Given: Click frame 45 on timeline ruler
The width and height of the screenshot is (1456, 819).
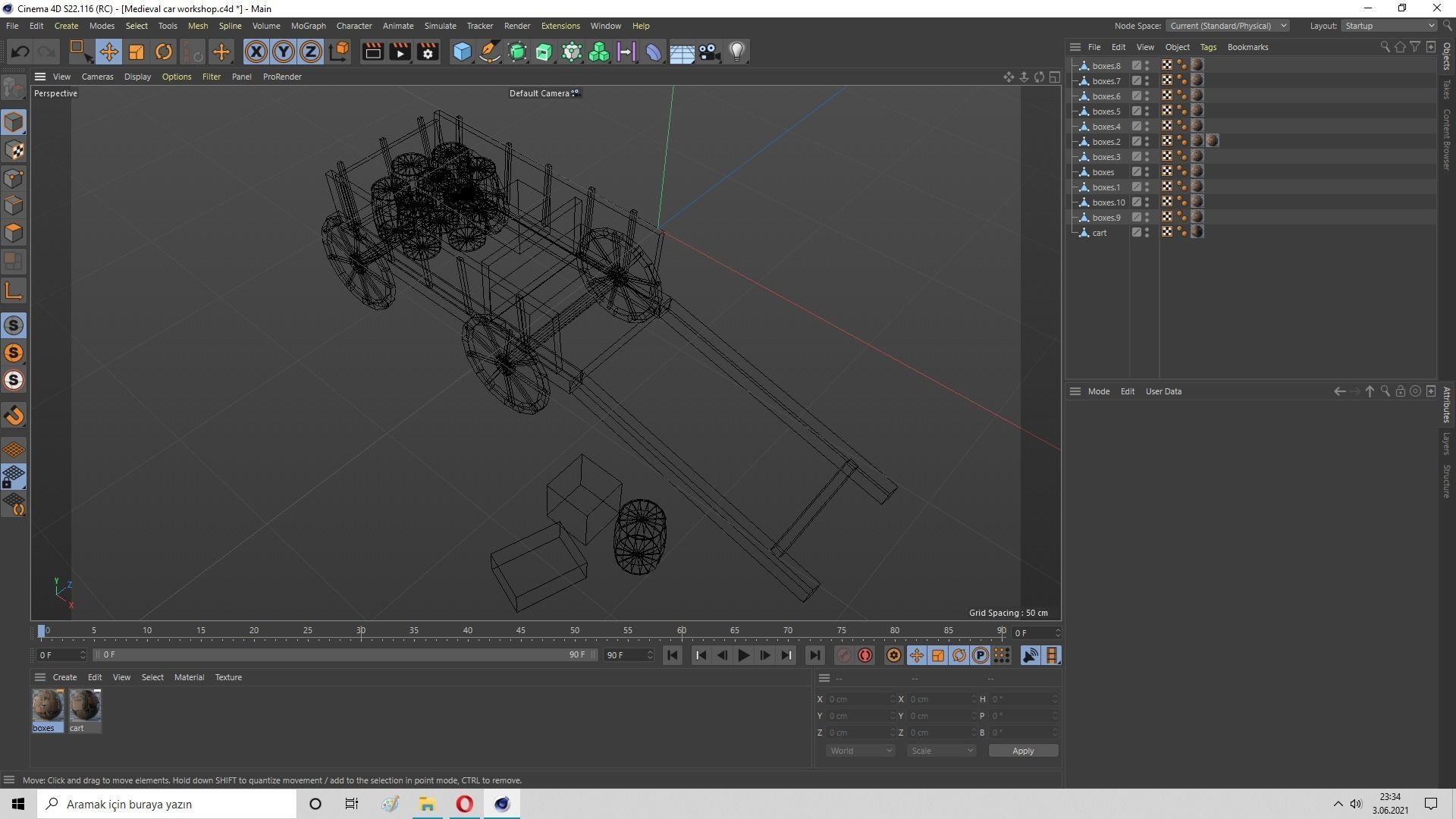Looking at the screenshot, I should [521, 630].
